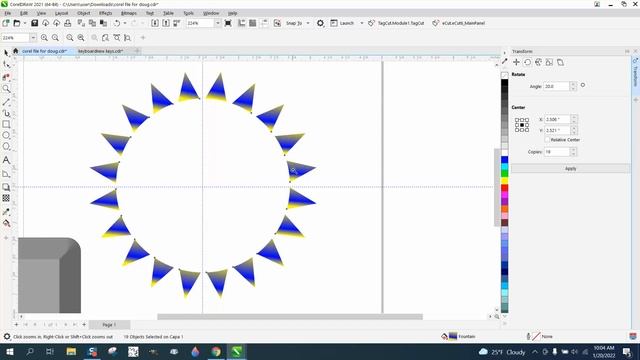Switch to keyboardnew keys.cdr tab
The width and height of the screenshot is (640, 360).
(100, 51)
